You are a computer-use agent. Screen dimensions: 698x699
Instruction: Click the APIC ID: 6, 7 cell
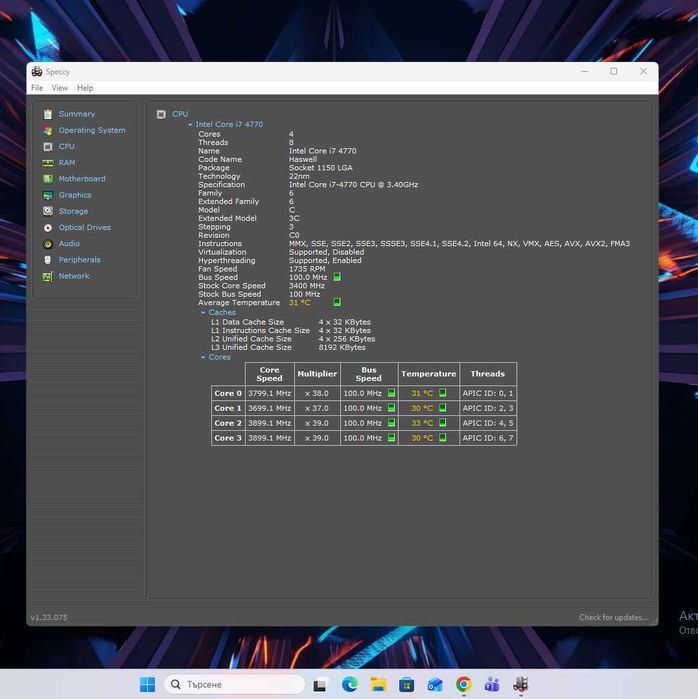488,438
